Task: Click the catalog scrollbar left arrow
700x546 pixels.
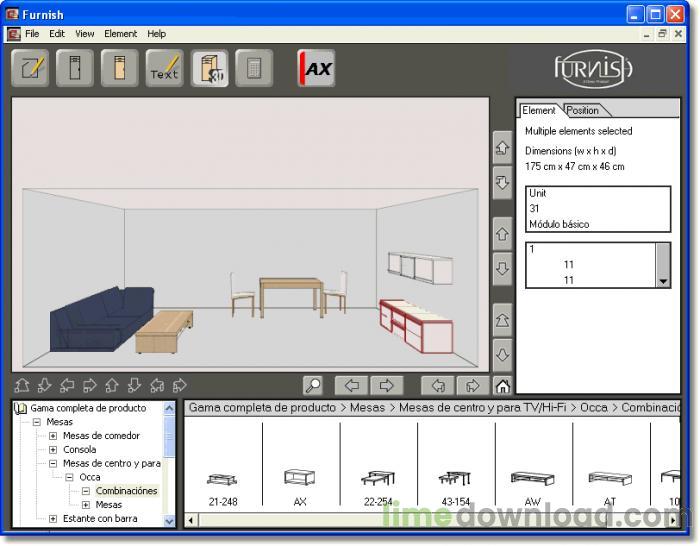Action: 191,520
